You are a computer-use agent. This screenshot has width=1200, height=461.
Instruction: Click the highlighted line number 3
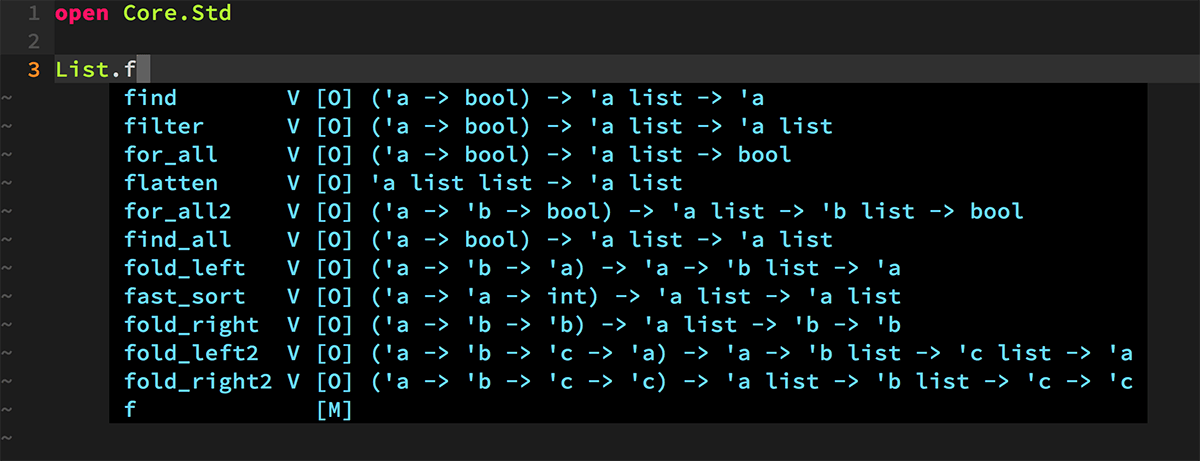(34, 70)
